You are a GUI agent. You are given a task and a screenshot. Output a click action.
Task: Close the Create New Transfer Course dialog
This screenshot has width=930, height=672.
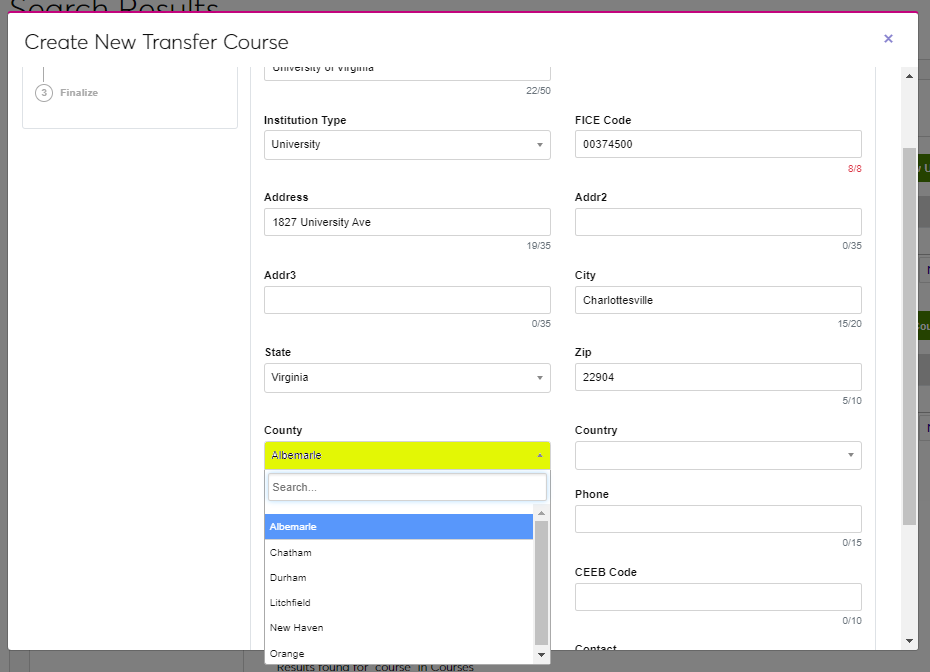888,39
